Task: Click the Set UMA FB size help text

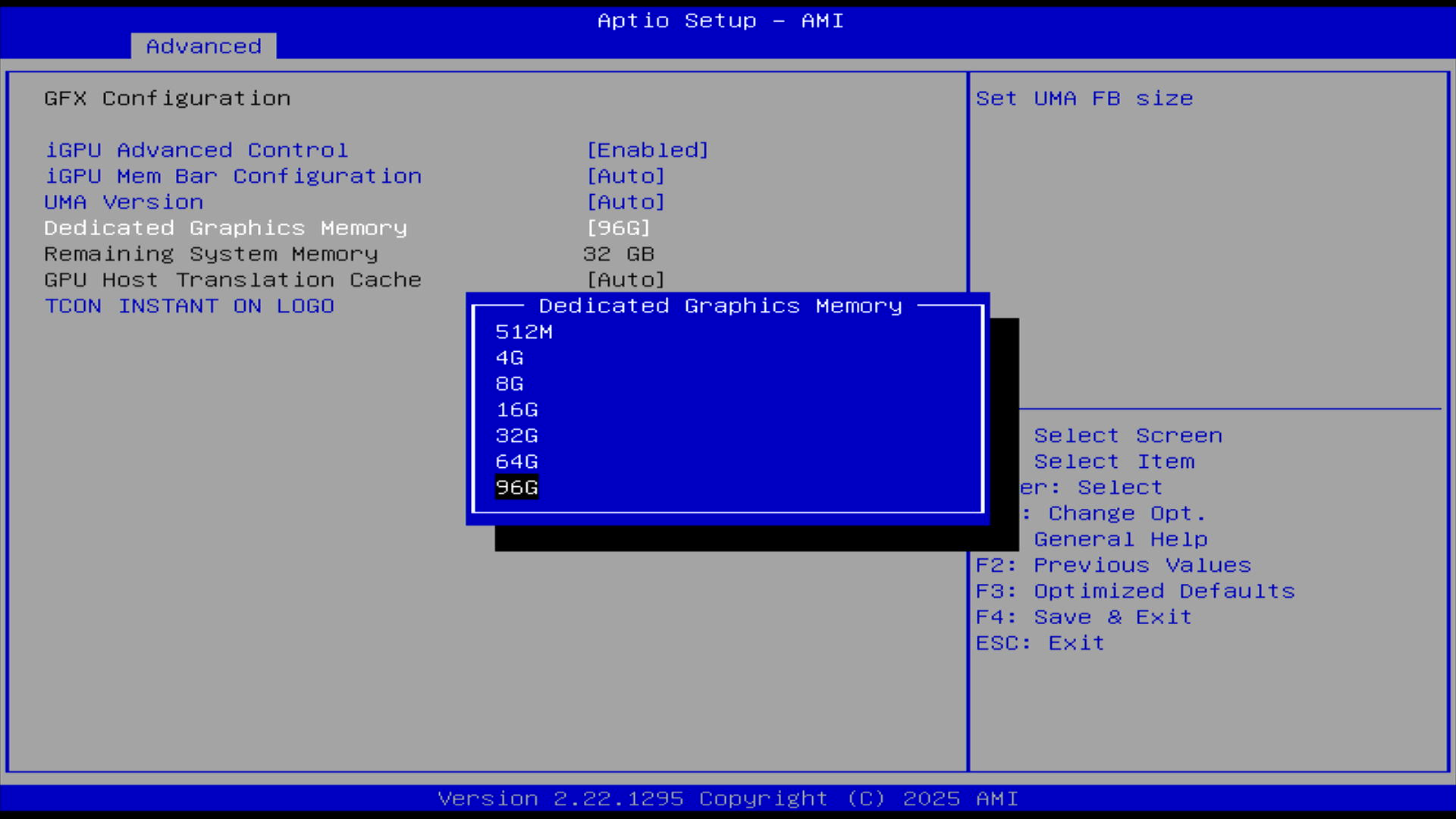Action: tap(1084, 99)
